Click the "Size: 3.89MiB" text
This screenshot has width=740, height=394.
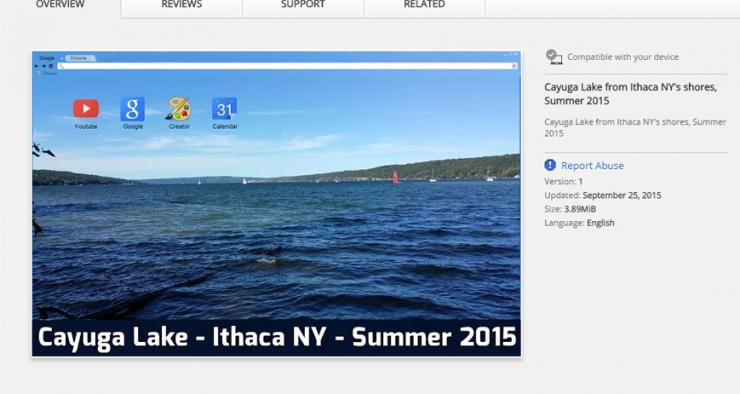(x=570, y=209)
